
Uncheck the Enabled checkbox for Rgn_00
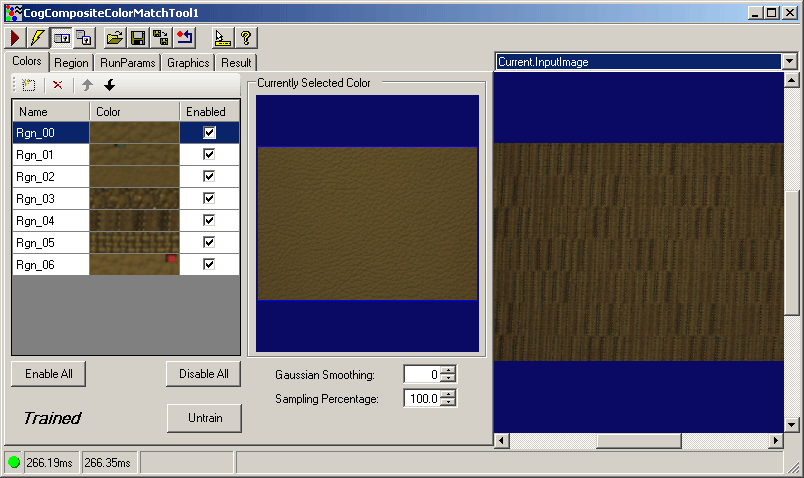pyautogui.click(x=210, y=132)
